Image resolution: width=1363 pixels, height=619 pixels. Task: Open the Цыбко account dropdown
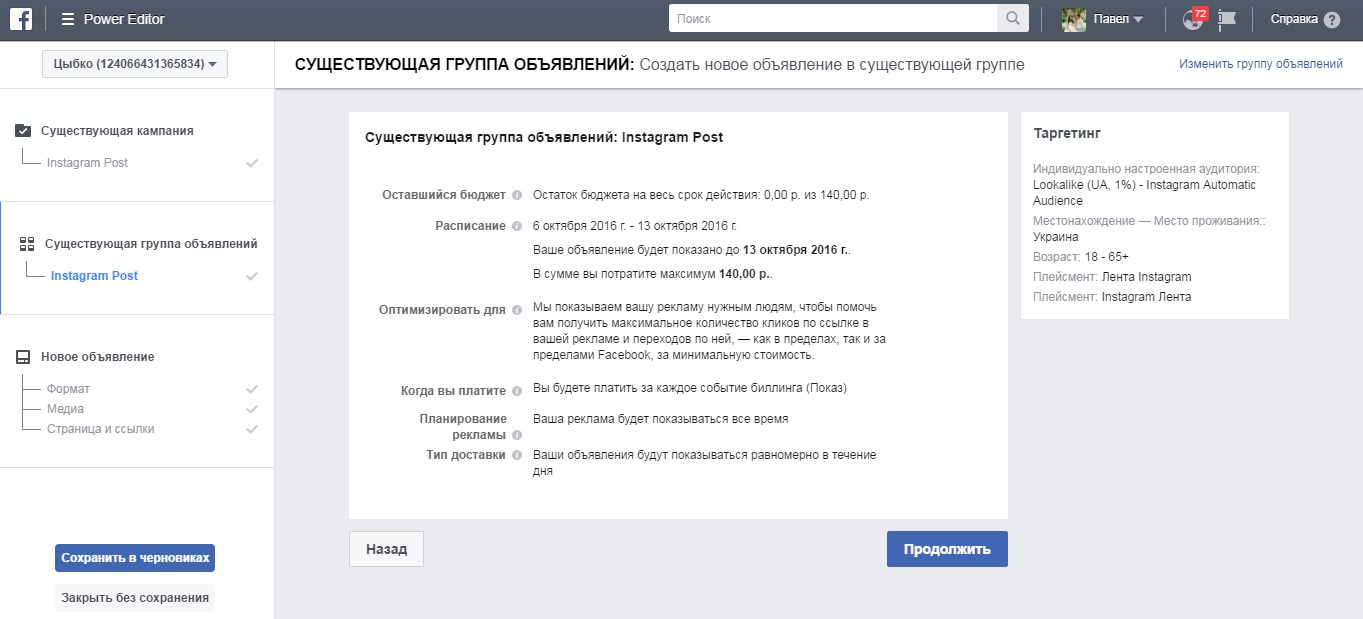[135, 64]
